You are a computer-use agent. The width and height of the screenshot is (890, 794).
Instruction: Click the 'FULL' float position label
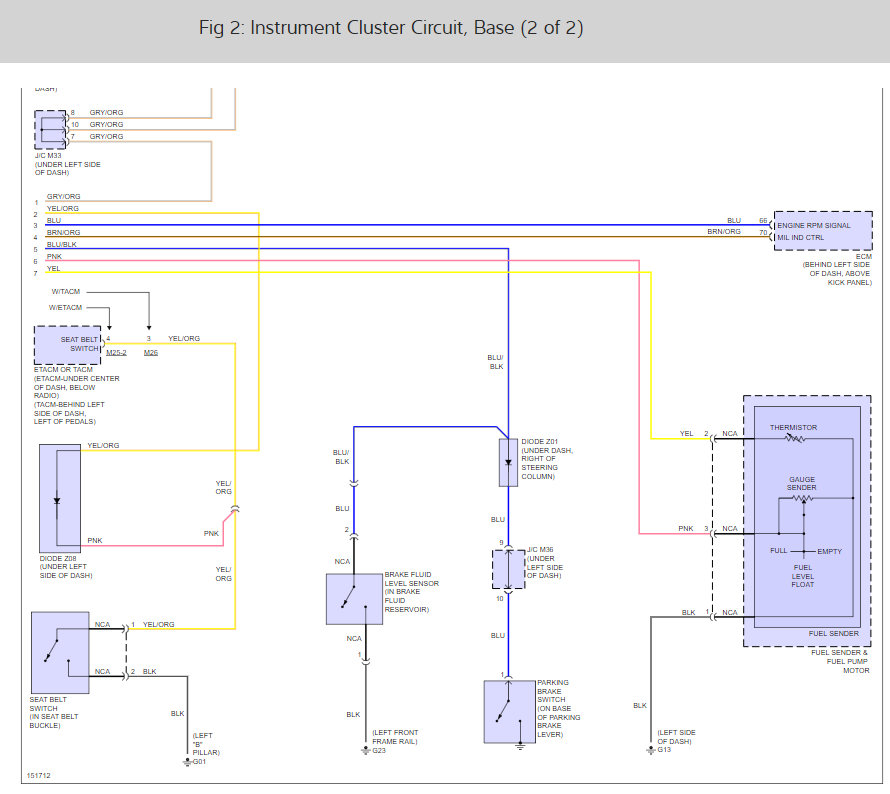tap(779, 551)
